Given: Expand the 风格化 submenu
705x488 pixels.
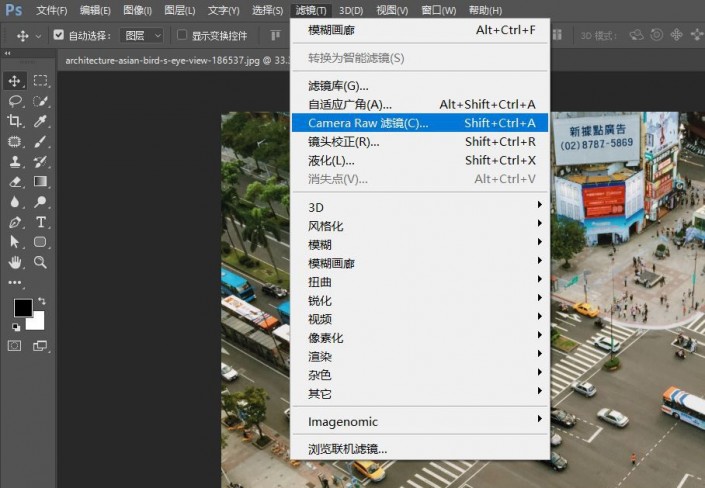Looking at the screenshot, I should pyautogui.click(x=420, y=226).
